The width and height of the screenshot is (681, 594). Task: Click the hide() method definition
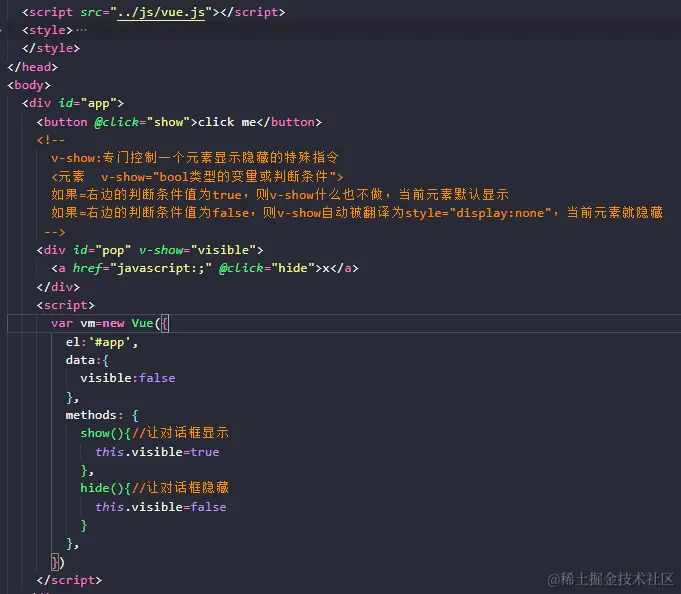[x=105, y=488]
